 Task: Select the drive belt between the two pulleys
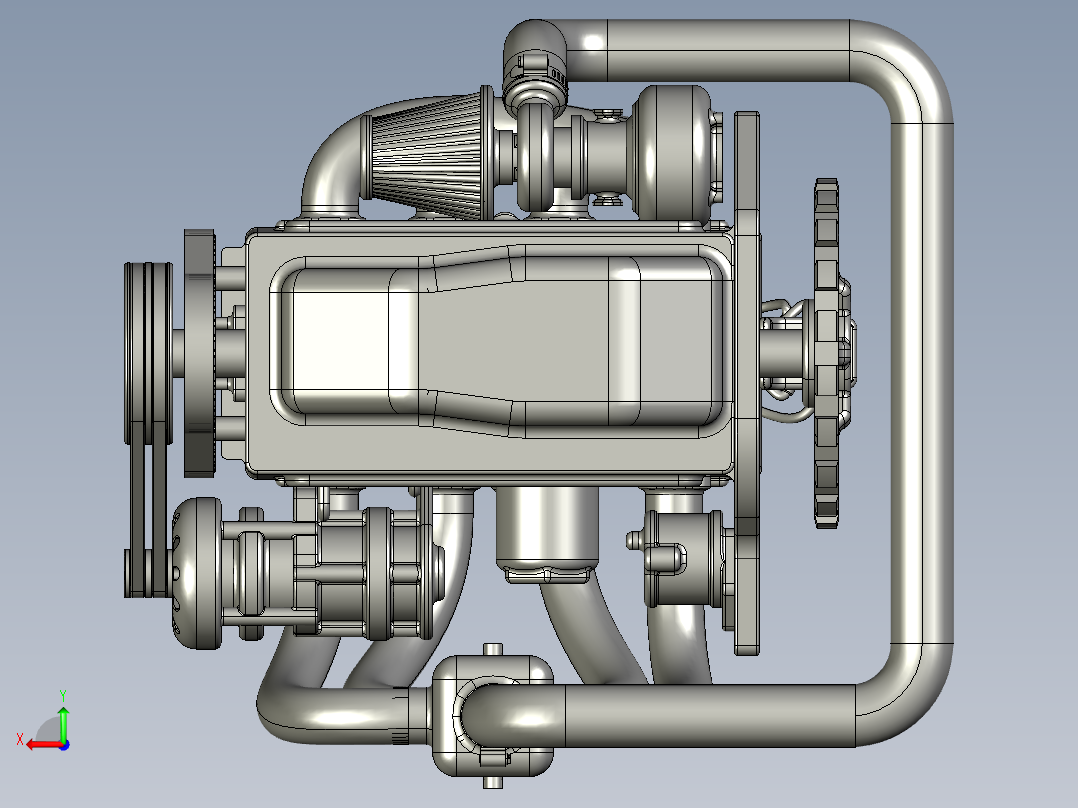click(x=147, y=506)
